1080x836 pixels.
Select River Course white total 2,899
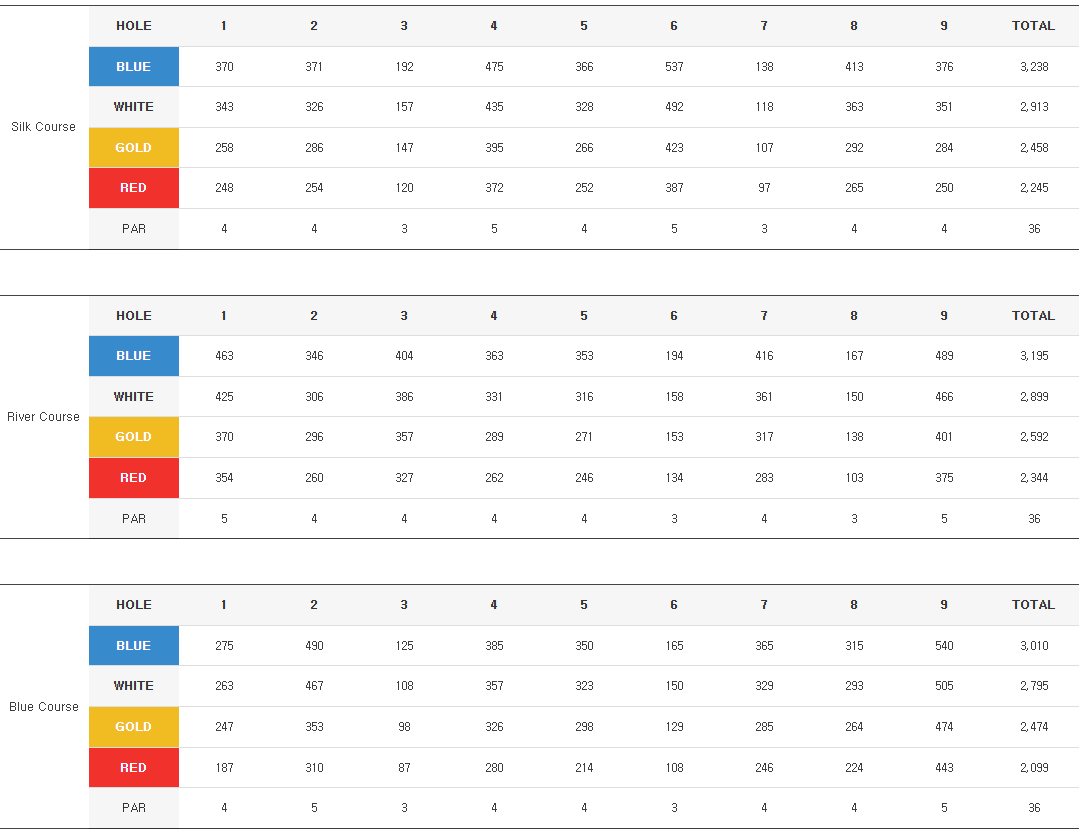(x=1034, y=397)
